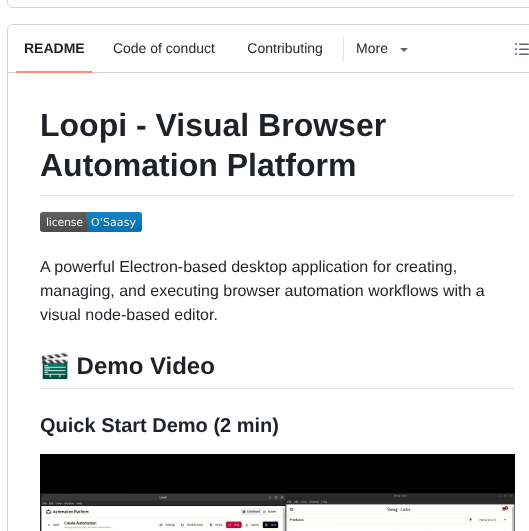Open the outline list icon
The height and width of the screenshot is (531, 529).
point(522,49)
